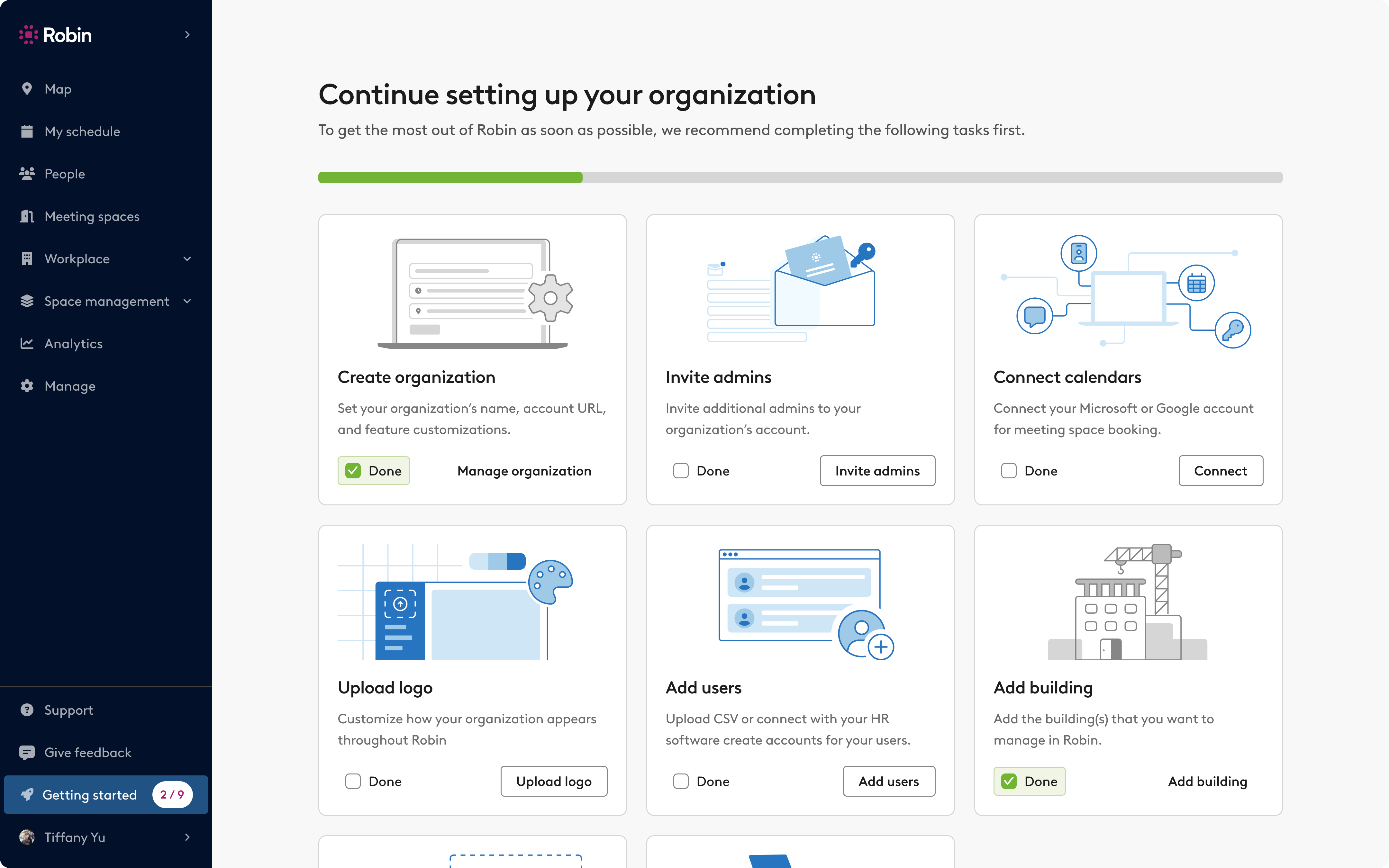Image resolution: width=1389 pixels, height=868 pixels.
Task: Click the Manage organization link
Action: tap(524, 471)
